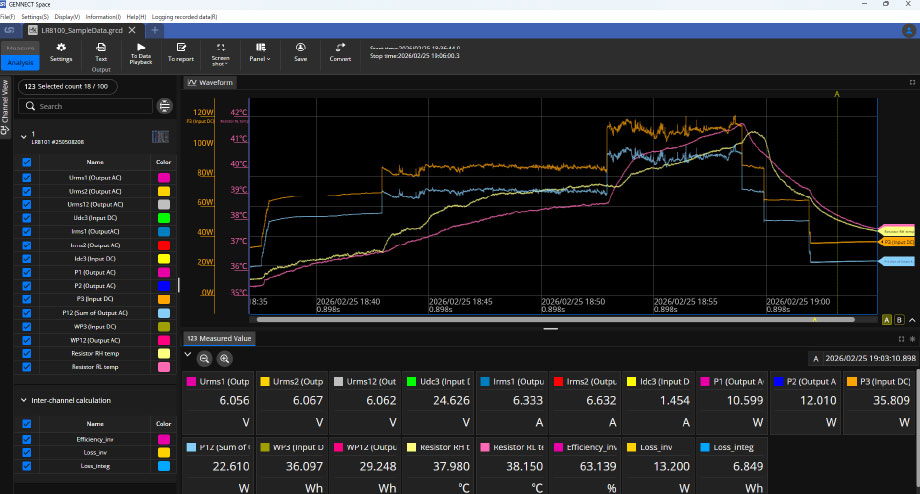
Task: Disable the Efficiency_inv calculation checkbox
Action: 27,439
